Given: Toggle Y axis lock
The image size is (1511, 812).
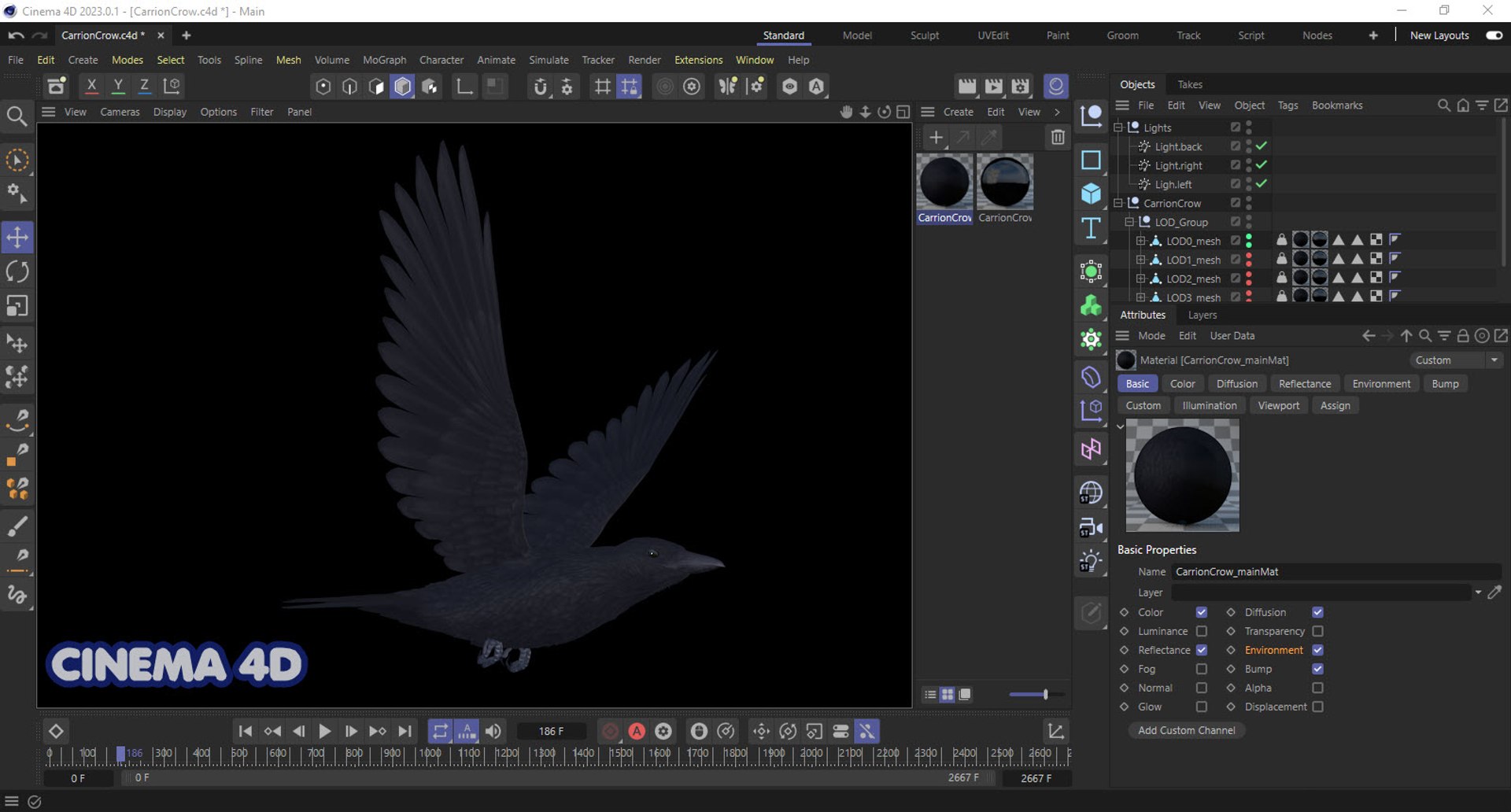Looking at the screenshot, I should (118, 86).
